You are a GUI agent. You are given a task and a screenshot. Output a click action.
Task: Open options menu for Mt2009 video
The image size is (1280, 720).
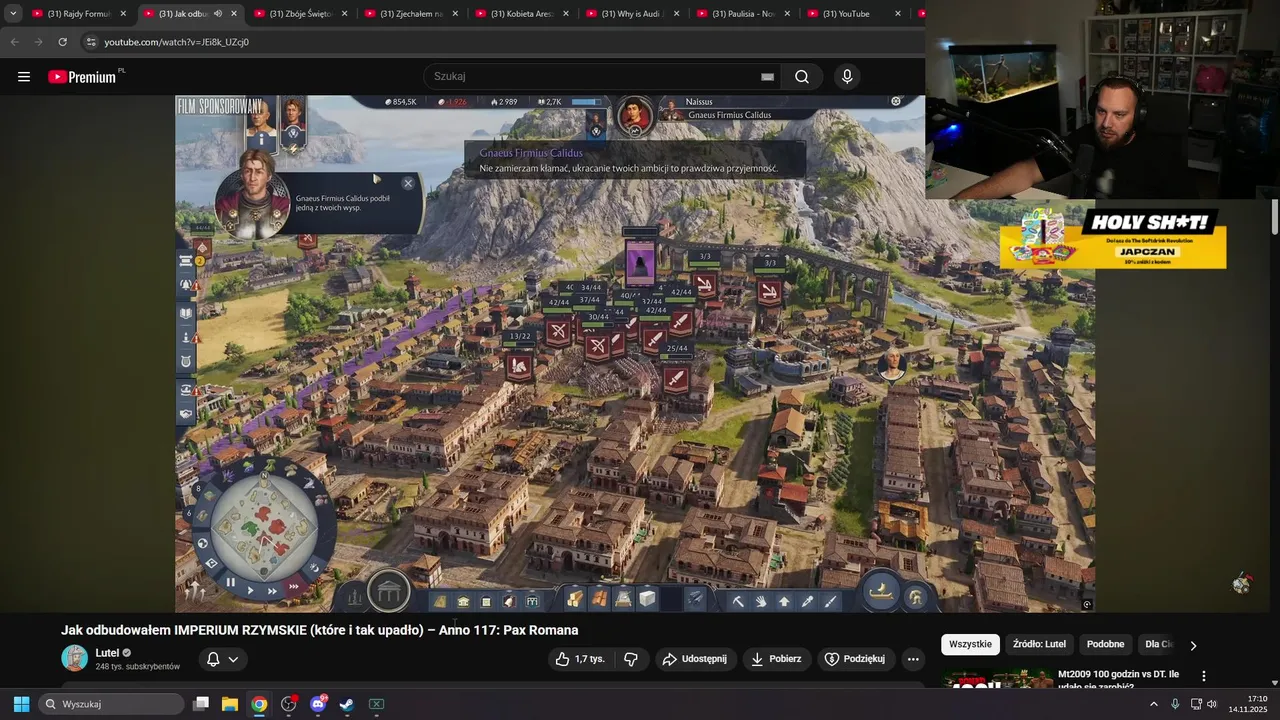[x=1204, y=676]
